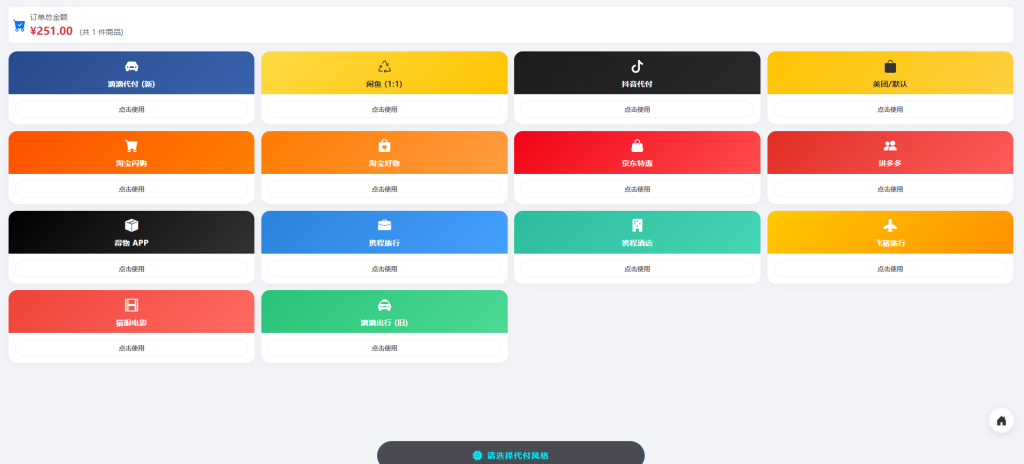1024x464 pixels.
Task: Click 点击使用 under 滴滴出行 (旧)
Action: pos(385,348)
